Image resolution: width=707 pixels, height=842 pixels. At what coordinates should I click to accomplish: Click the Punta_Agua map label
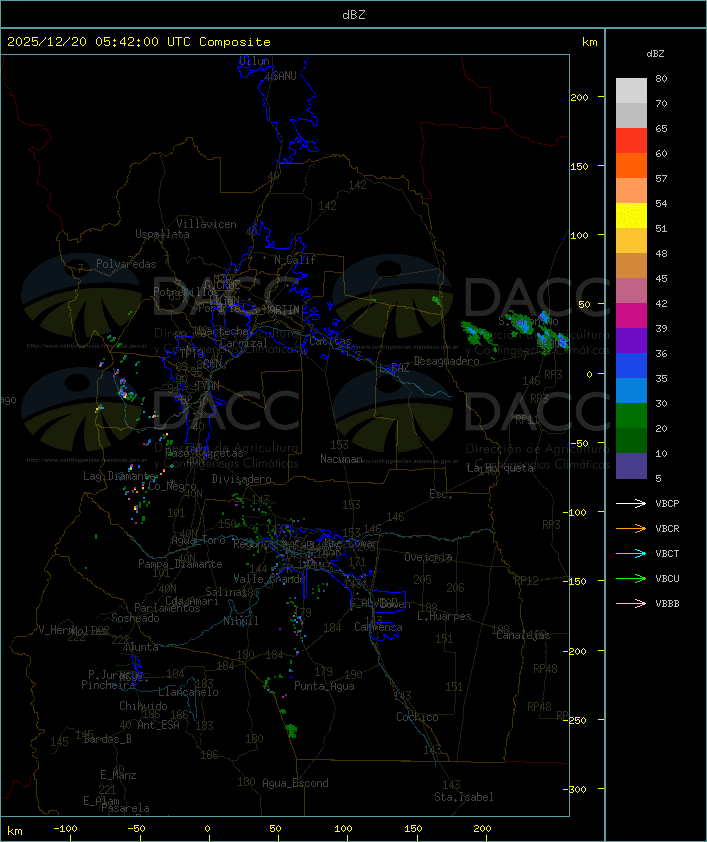tap(324, 686)
